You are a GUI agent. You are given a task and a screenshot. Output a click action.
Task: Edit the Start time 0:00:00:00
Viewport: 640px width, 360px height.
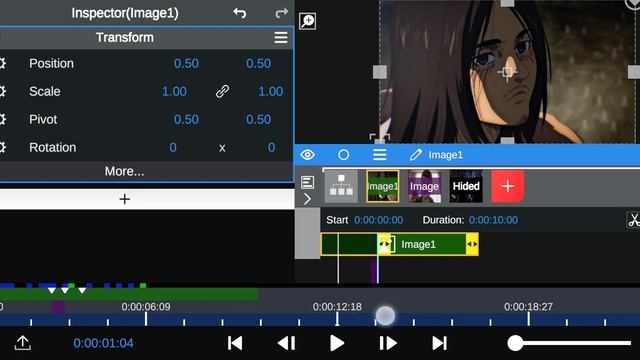378,220
